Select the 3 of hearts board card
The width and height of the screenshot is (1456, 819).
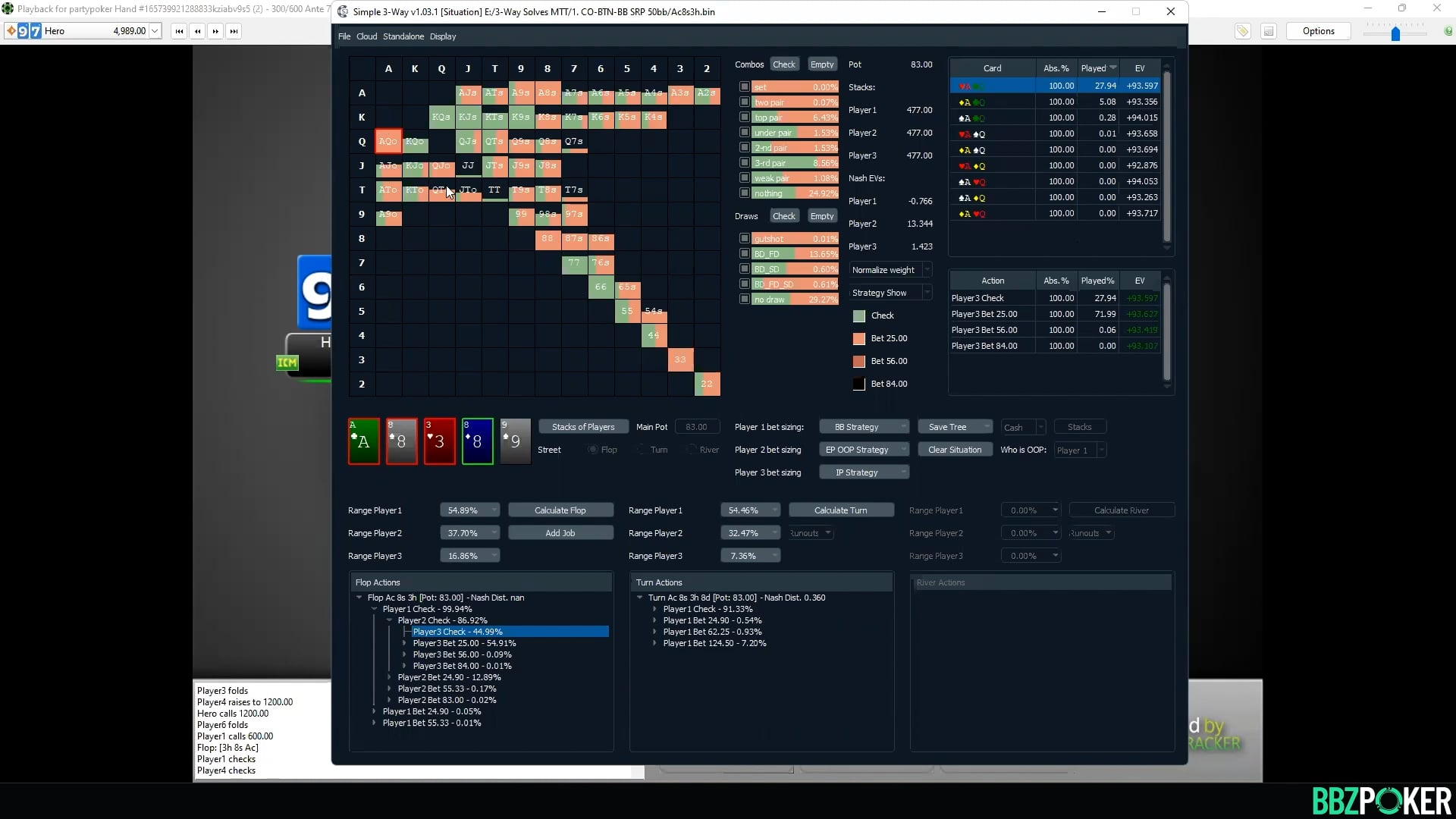point(439,441)
